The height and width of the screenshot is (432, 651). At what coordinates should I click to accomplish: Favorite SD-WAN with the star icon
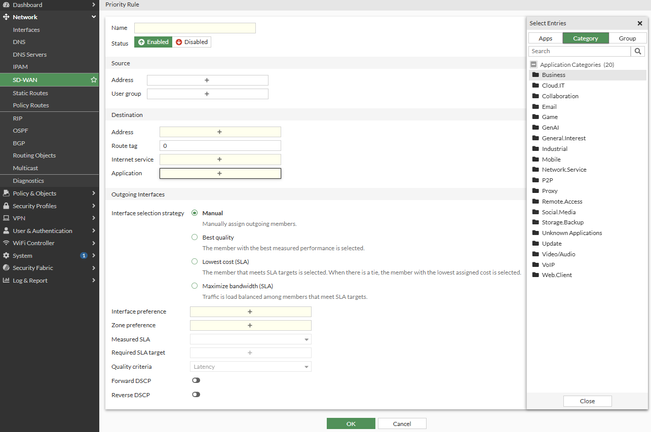click(x=93, y=80)
